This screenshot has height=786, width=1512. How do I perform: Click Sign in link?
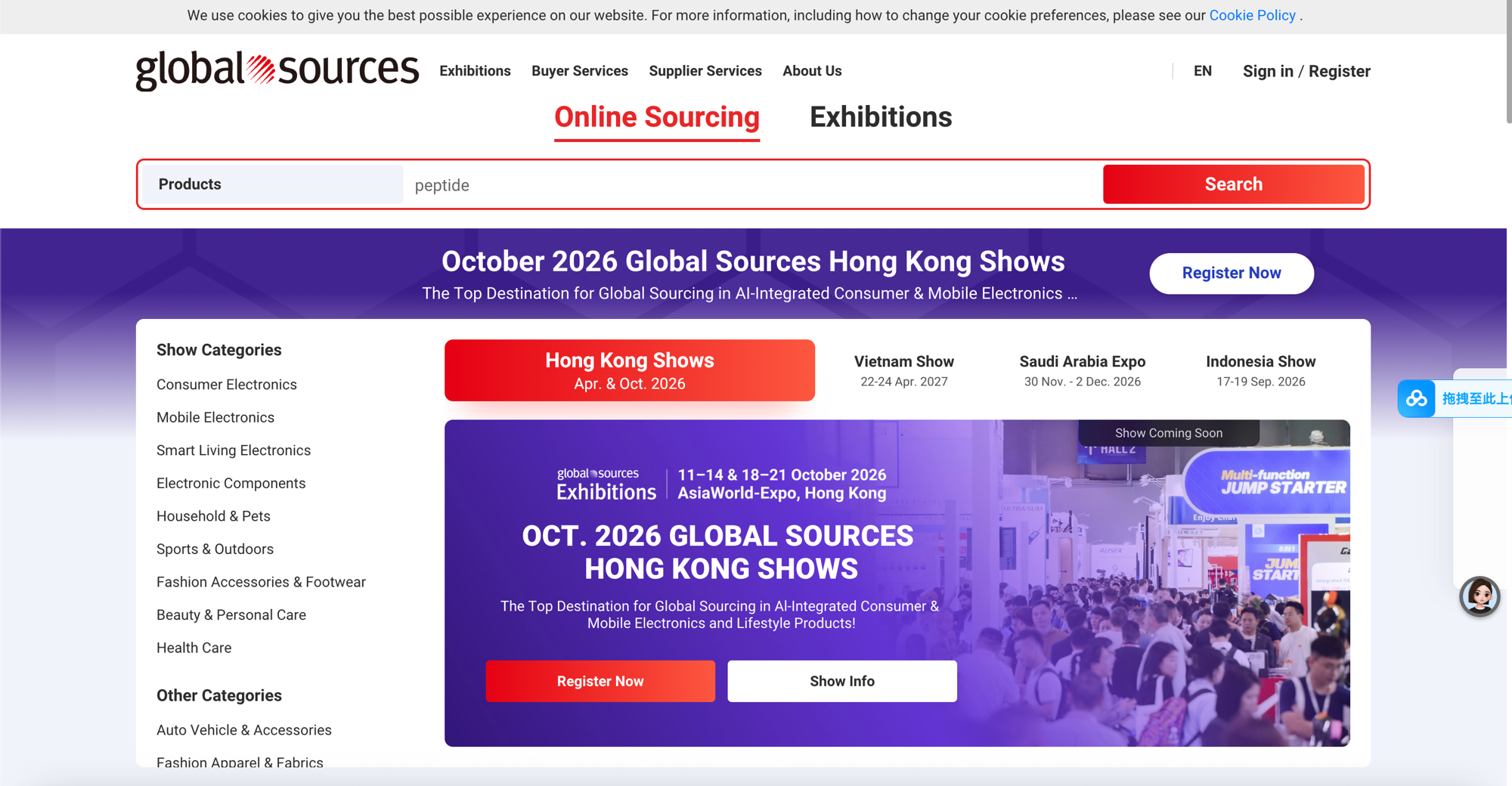(1268, 71)
